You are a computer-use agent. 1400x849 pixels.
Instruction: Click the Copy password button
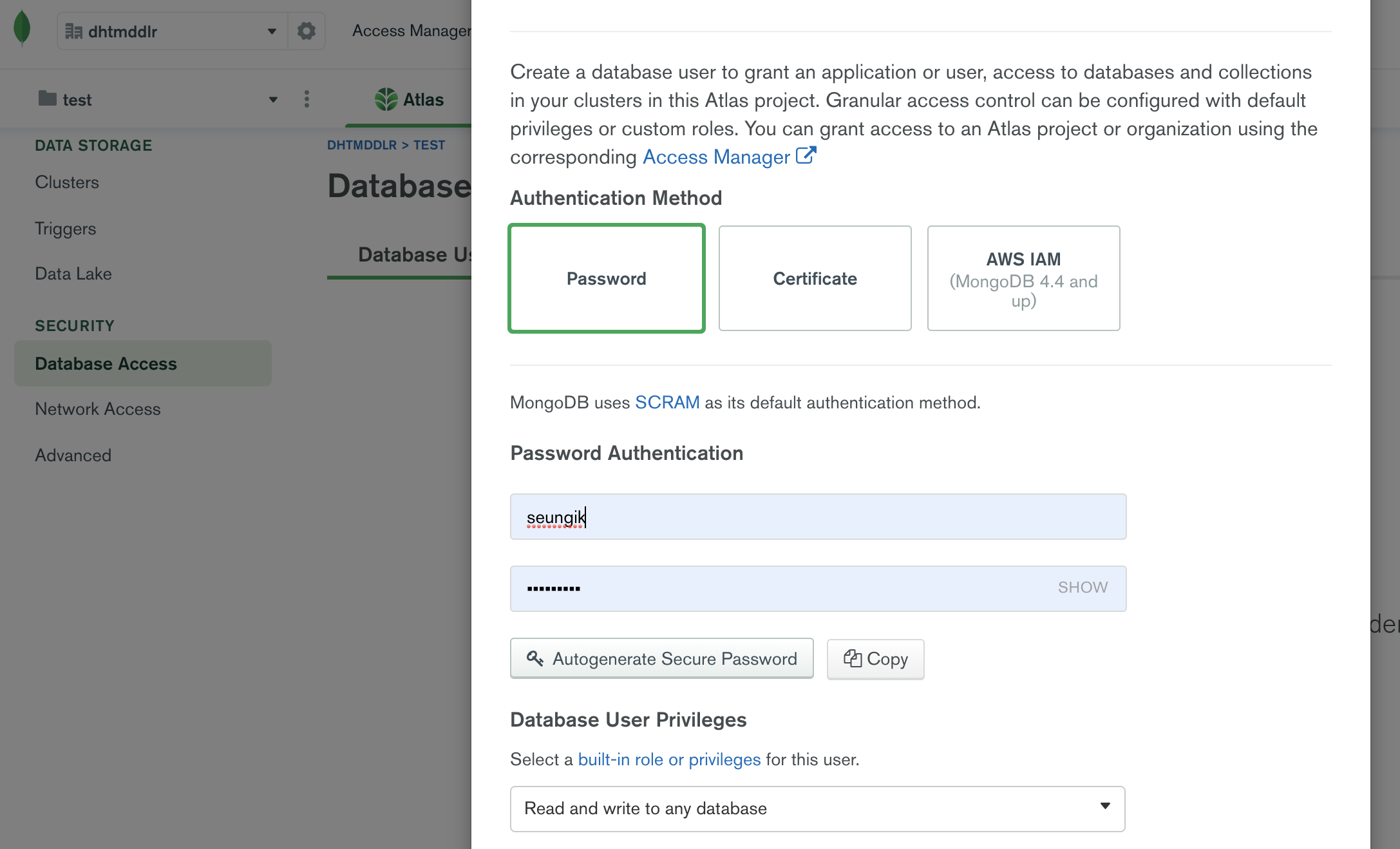tap(875, 659)
